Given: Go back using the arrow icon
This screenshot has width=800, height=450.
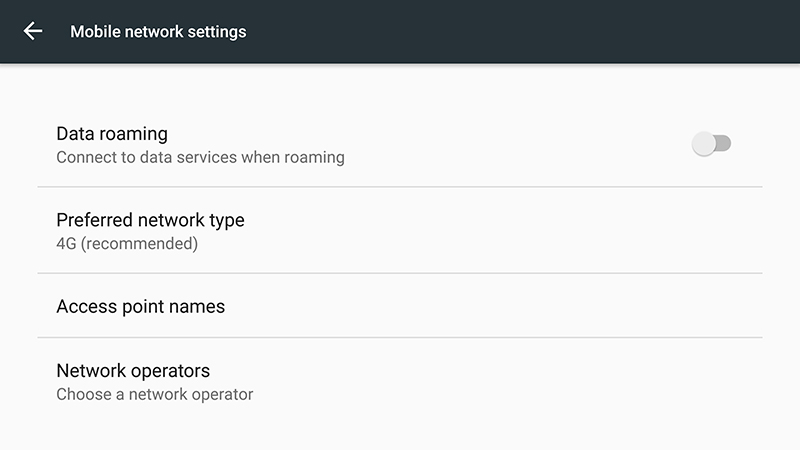Looking at the screenshot, I should click(33, 31).
